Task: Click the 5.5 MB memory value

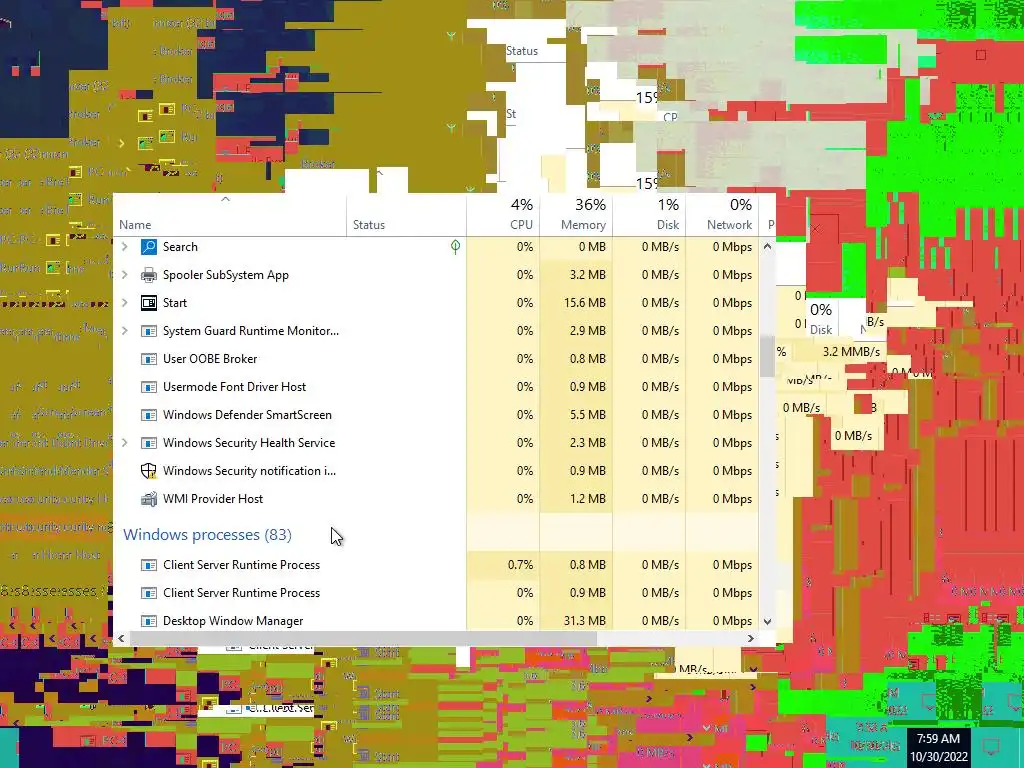Action: pos(588,415)
